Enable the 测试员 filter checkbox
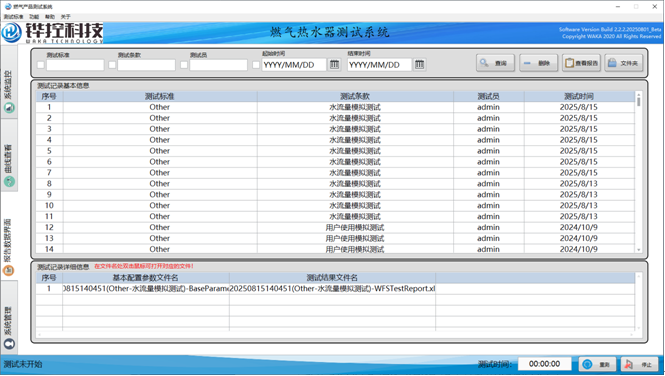 [x=184, y=65]
